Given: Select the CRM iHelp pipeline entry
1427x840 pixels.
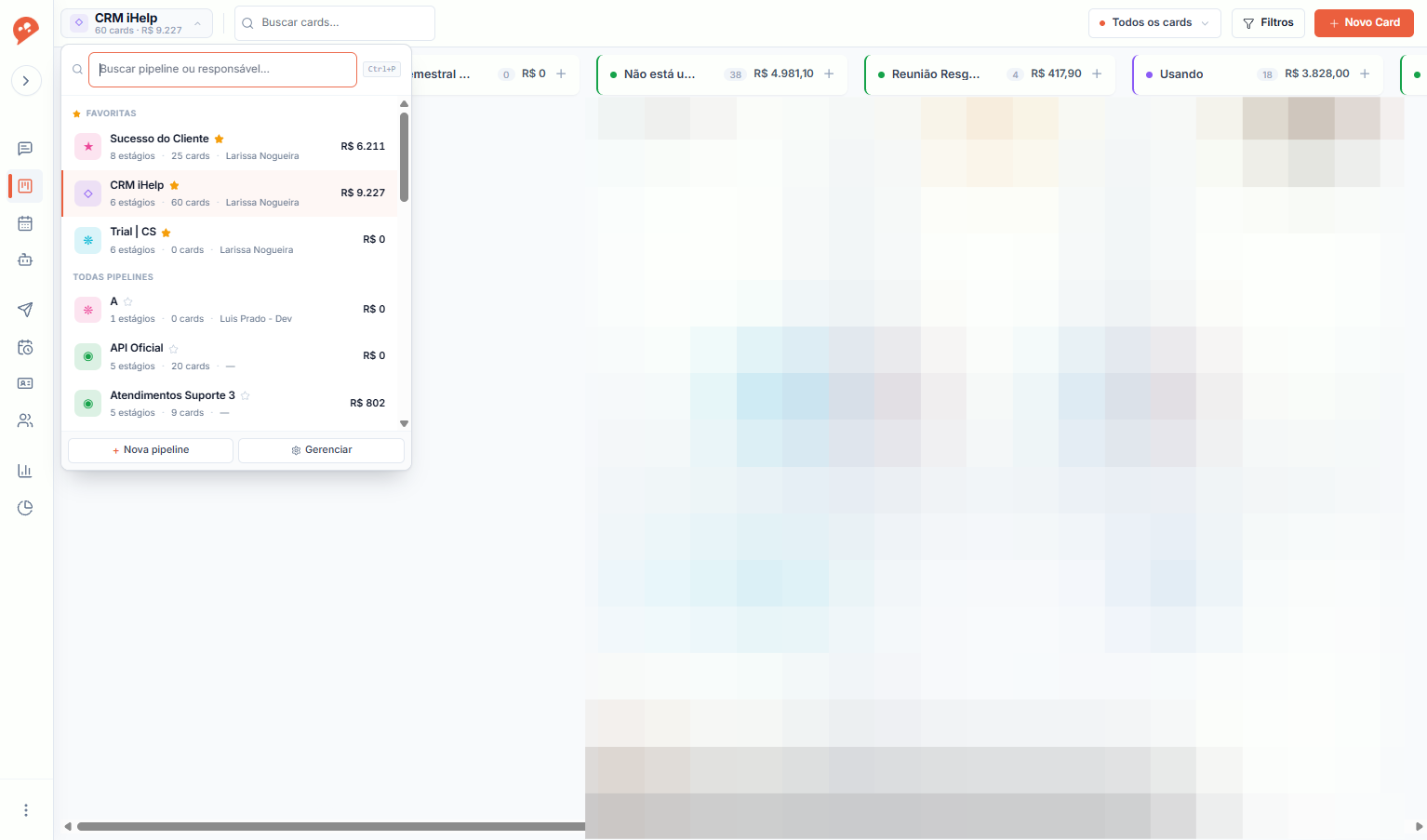Looking at the screenshot, I should 230,193.
